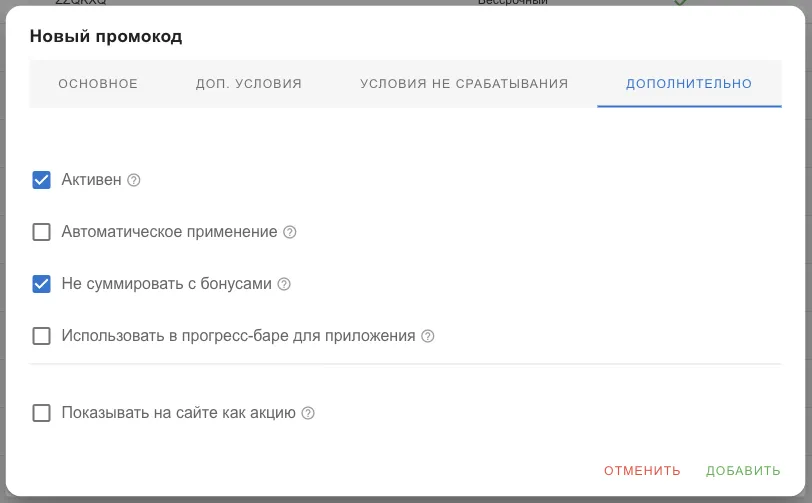Click the Показывать на сайте как акцию label
The width and height of the screenshot is (812, 503).
tap(179, 413)
